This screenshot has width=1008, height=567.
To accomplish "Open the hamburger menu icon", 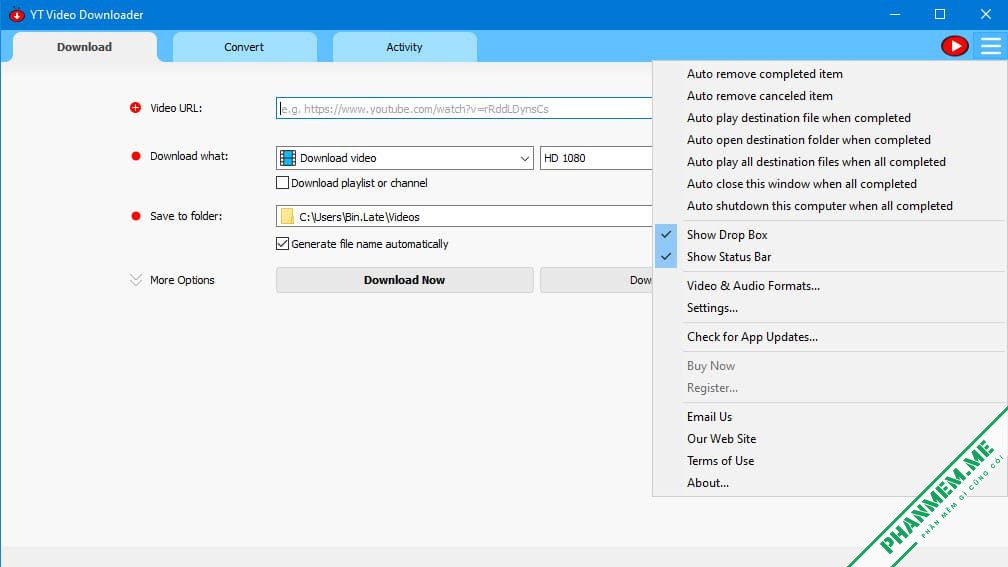I will [x=991, y=46].
